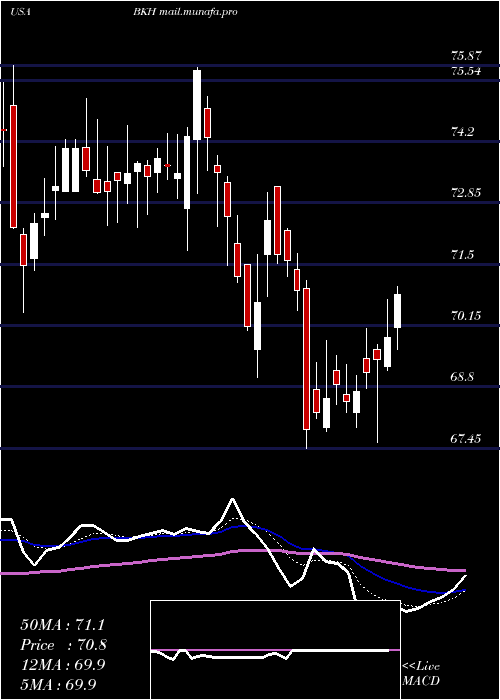Click the 72.85 price level label
This screenshot has width=500, height=700.
(467, 193)
